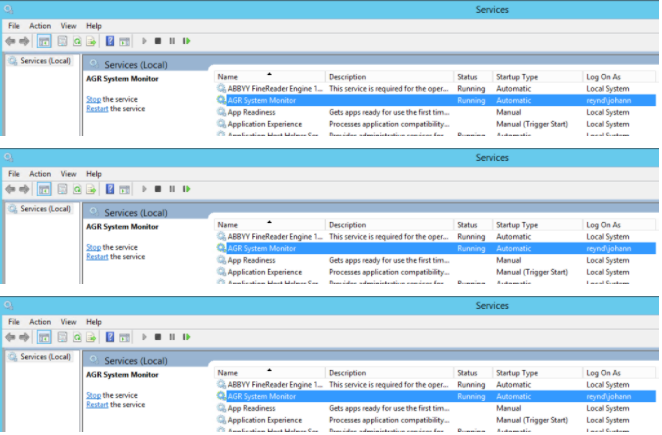Click blue Help icon in top Services window

tap(110, 41)
